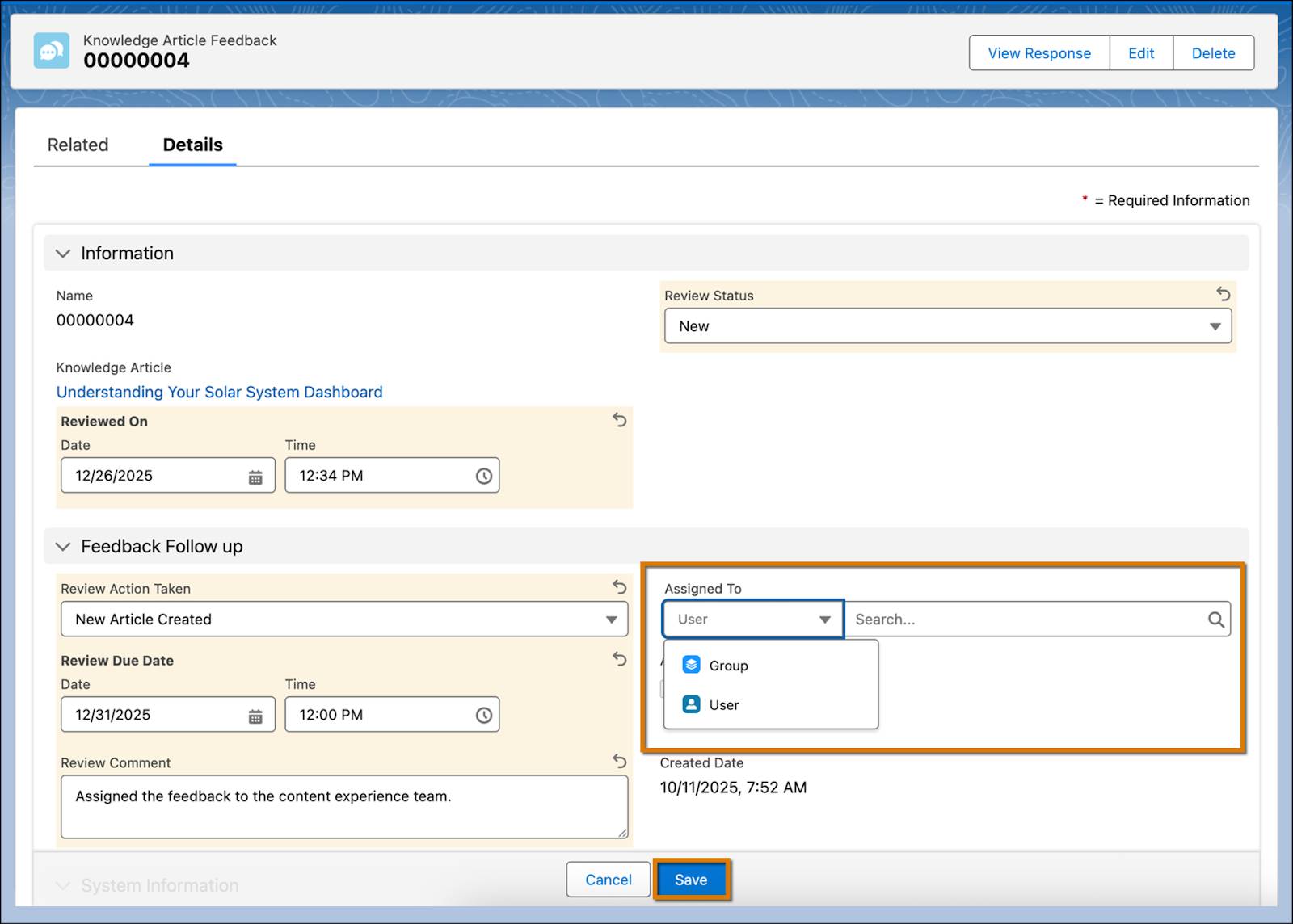Image resolution: width=1293 pixels, height=924 pixels.
Task: Click the Review Due Date date field
Action: click(168, 715)
